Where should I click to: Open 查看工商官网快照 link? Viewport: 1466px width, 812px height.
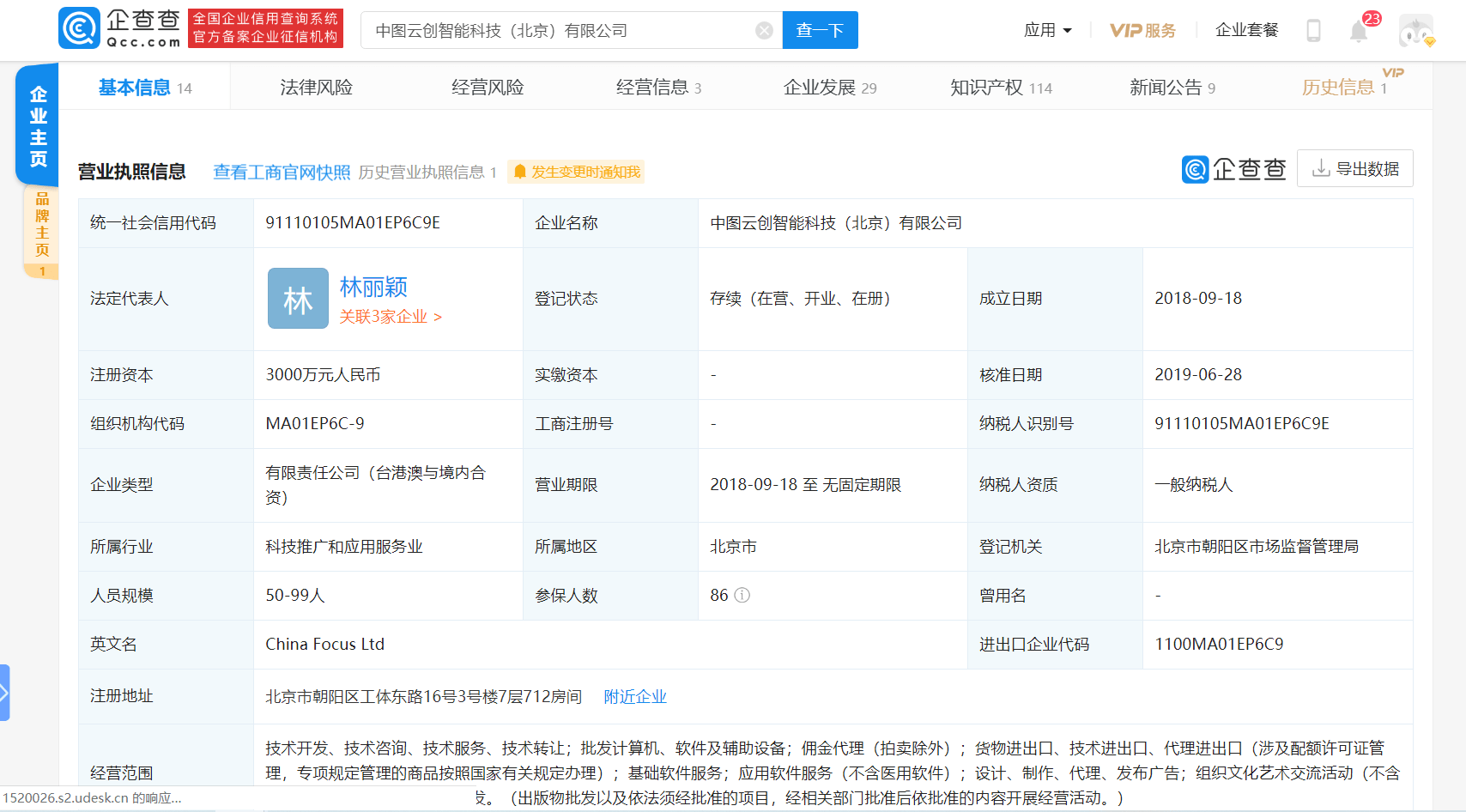point(282,173)
